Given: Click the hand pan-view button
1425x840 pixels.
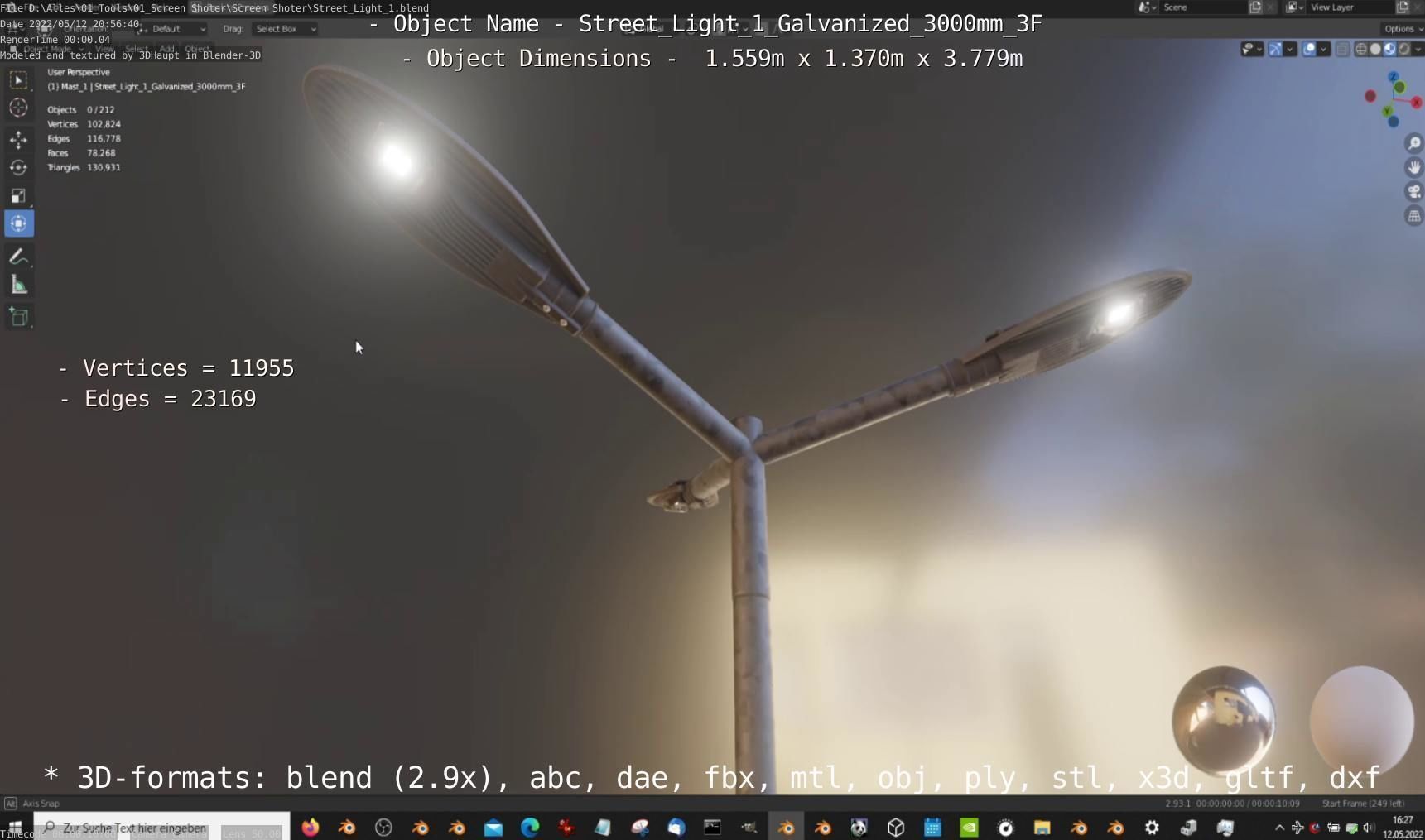Looking at the screenshot, I should 1414,167.
